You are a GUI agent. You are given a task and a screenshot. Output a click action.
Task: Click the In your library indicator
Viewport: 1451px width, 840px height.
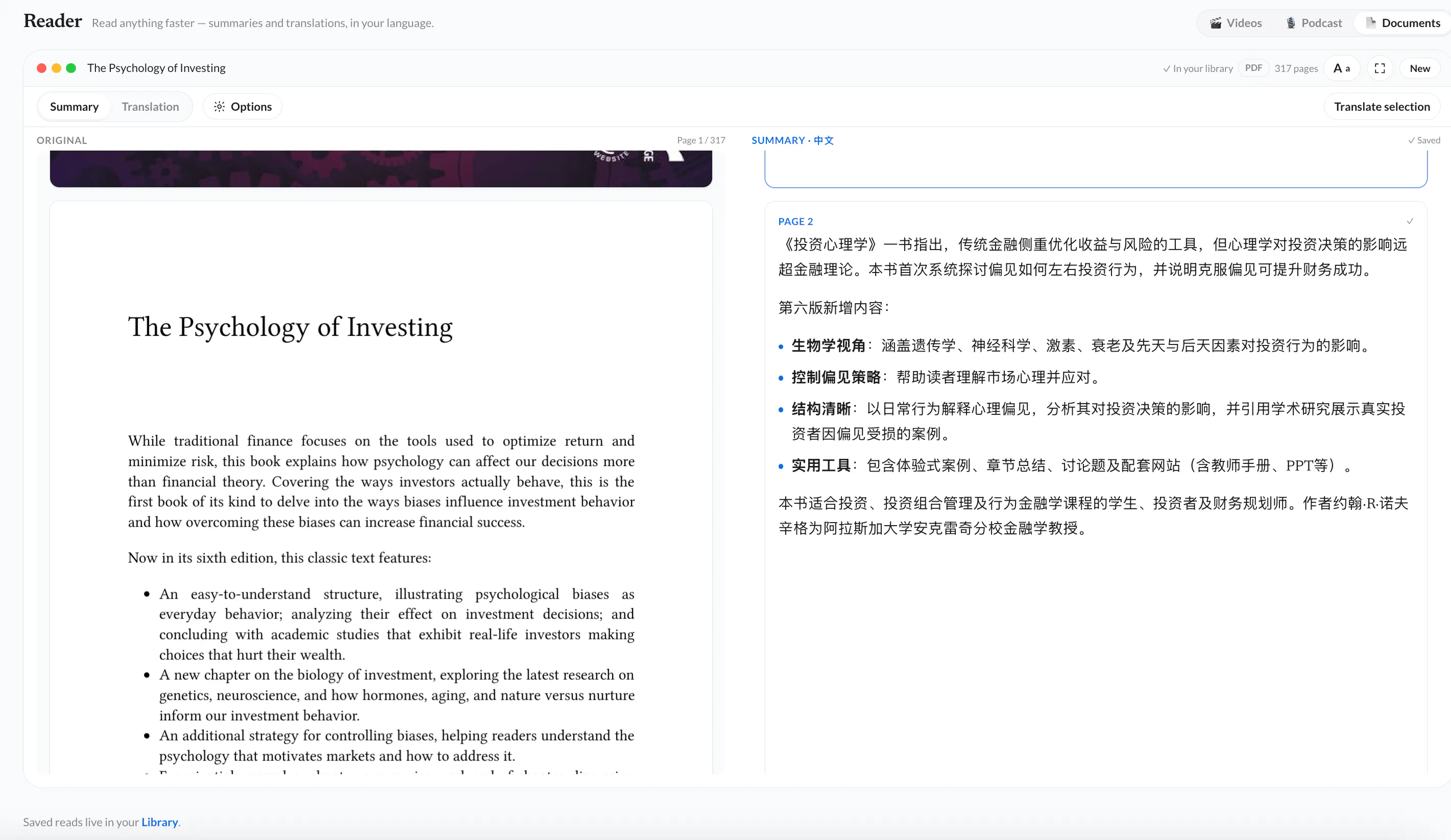pos(1198,68)
